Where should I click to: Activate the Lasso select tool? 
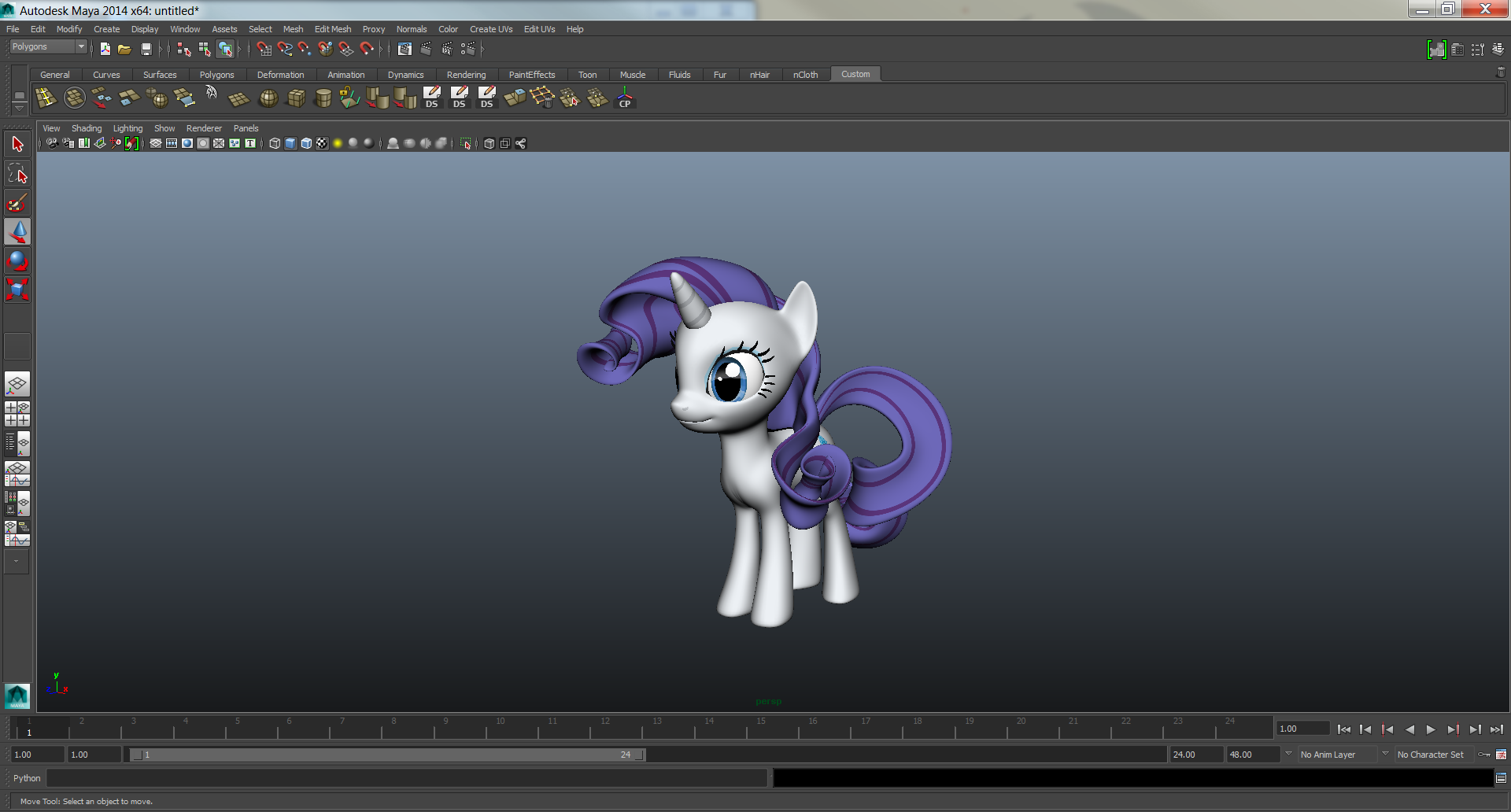17,173
